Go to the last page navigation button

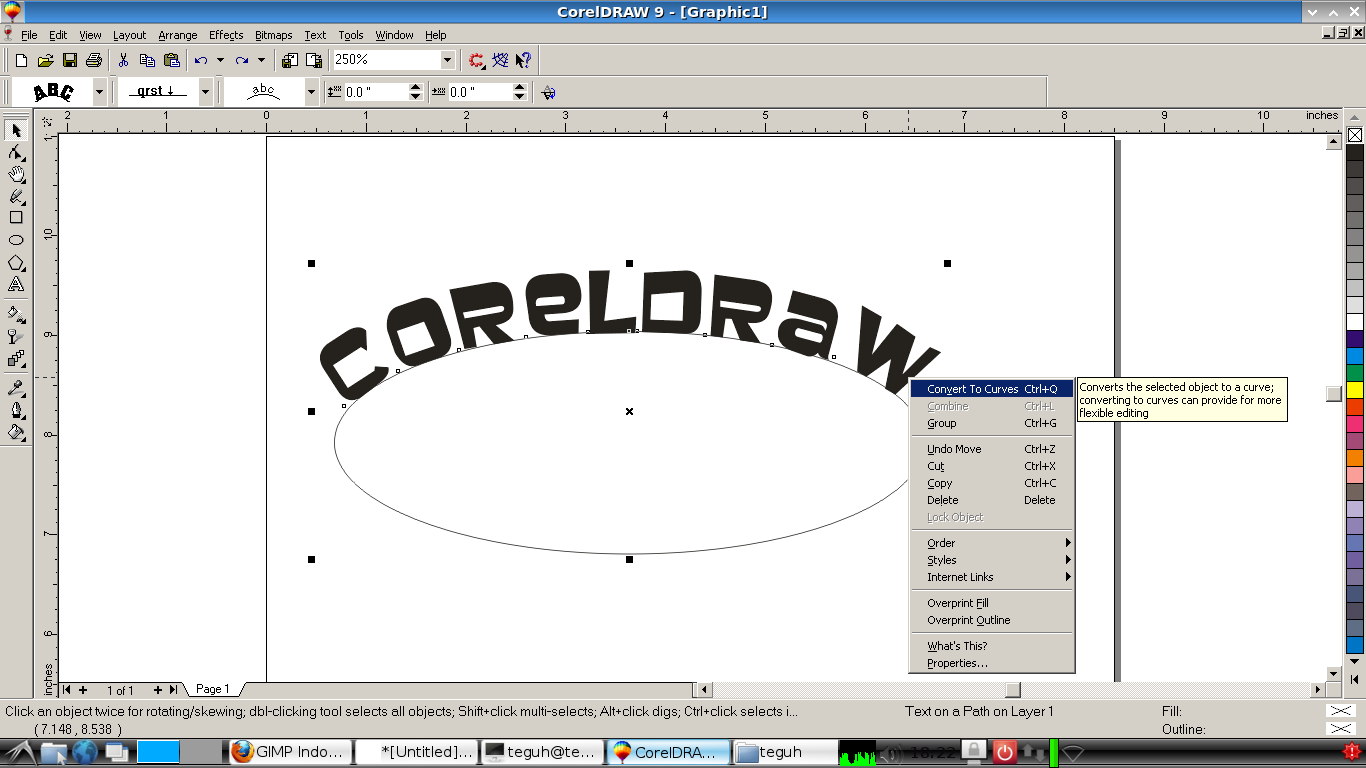click(173, 690)
